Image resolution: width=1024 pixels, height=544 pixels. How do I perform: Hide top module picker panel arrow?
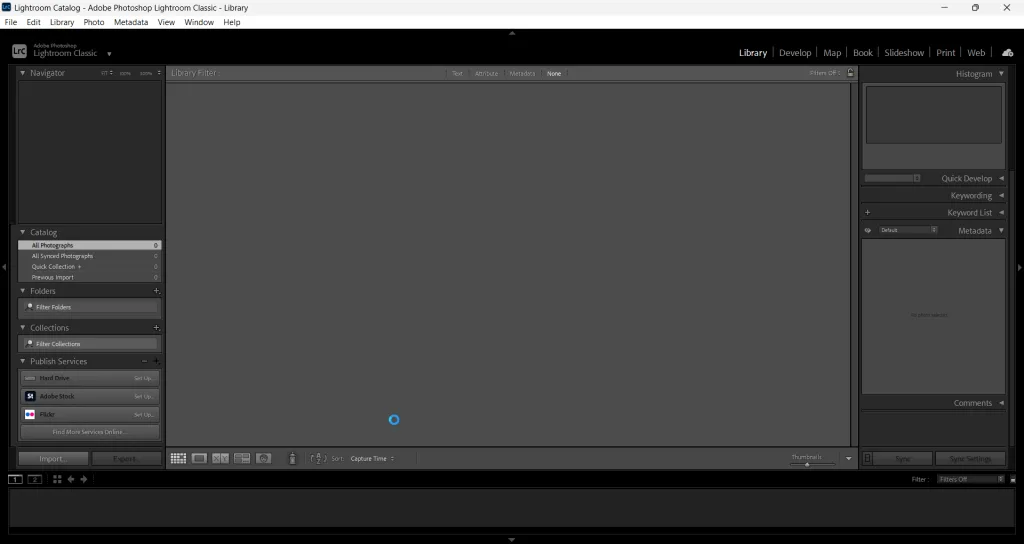(512, 33)
